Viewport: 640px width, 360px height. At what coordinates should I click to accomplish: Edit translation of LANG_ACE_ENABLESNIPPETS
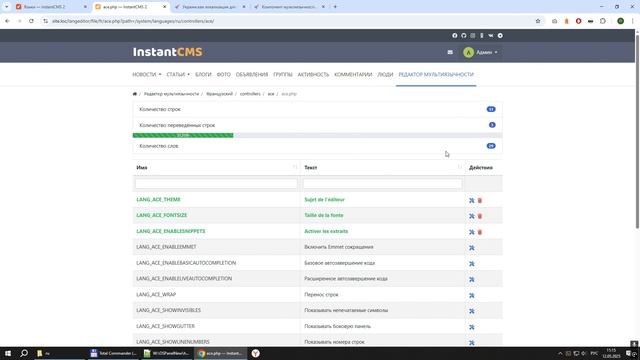[x=471, y=232]
